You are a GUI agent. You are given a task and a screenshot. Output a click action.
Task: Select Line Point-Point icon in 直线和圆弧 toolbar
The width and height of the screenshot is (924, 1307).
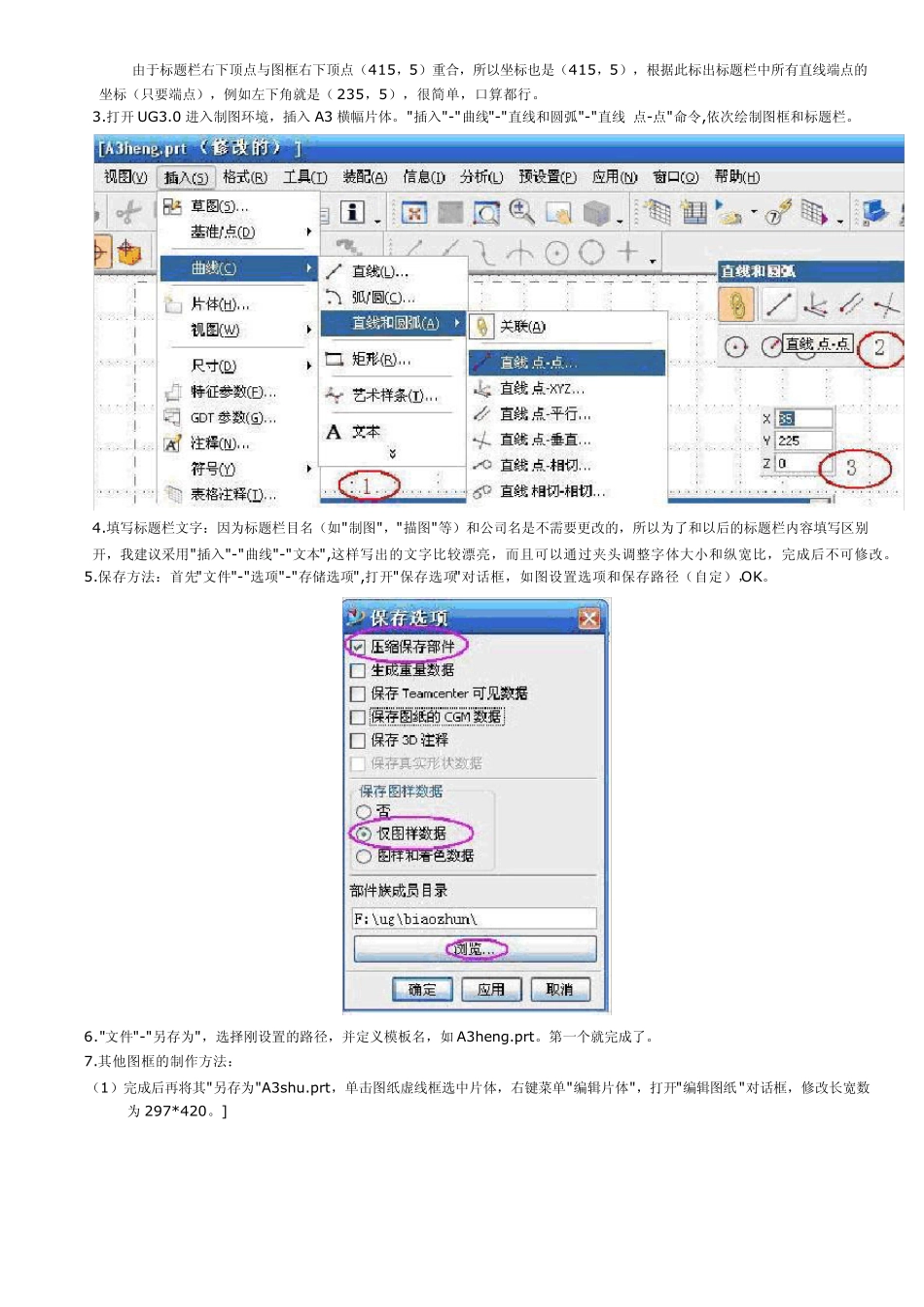pyautogui.click(x=777, y=305)
